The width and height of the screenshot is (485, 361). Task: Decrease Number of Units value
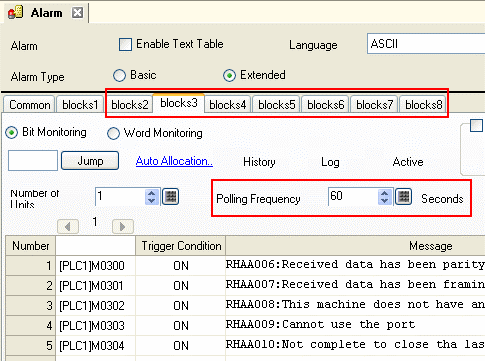152,201
